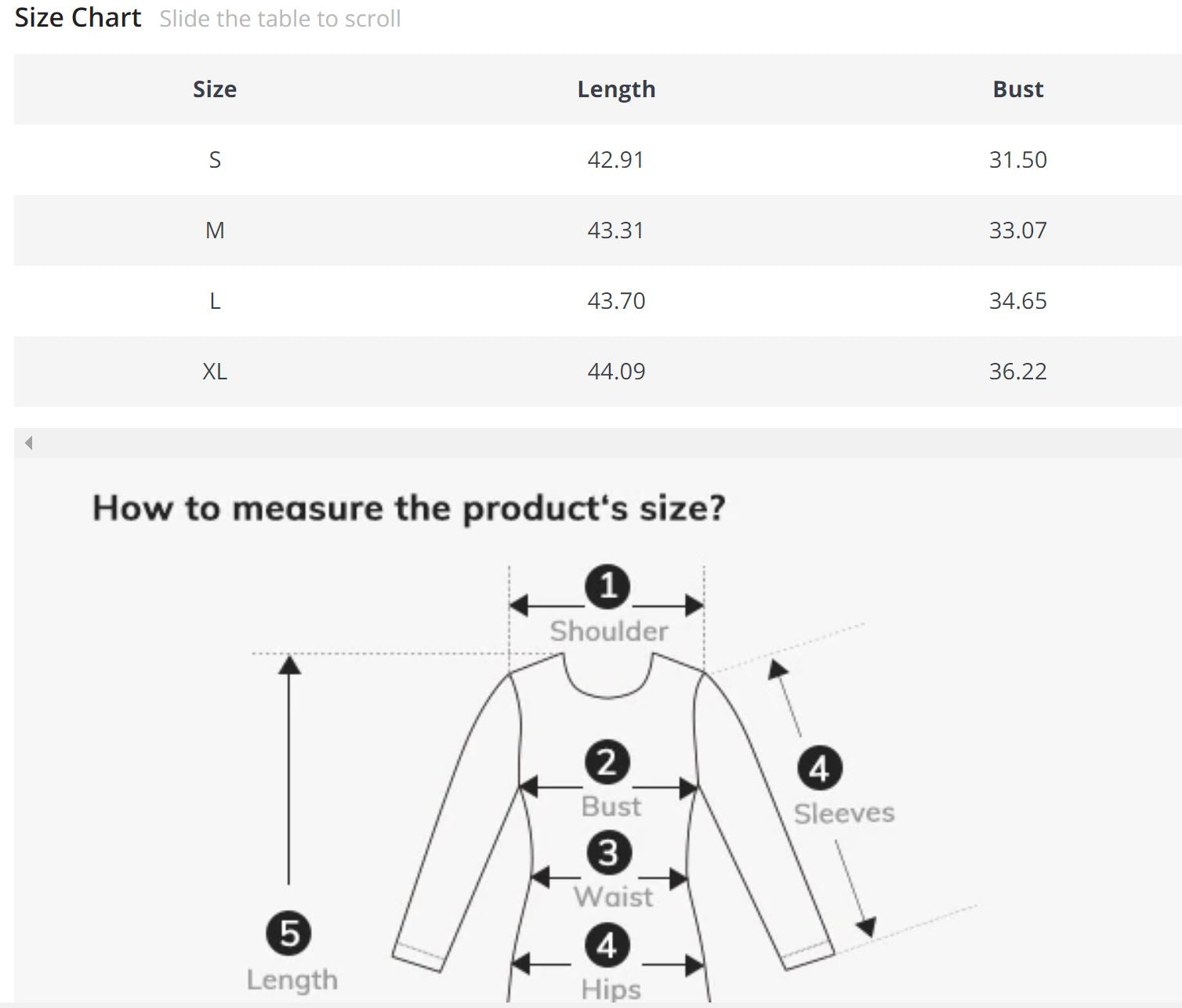Image resolution: width=1182 pixels, height=1008 pixels.
Task: Click the Length column header
Action: (x=616, y=89)
